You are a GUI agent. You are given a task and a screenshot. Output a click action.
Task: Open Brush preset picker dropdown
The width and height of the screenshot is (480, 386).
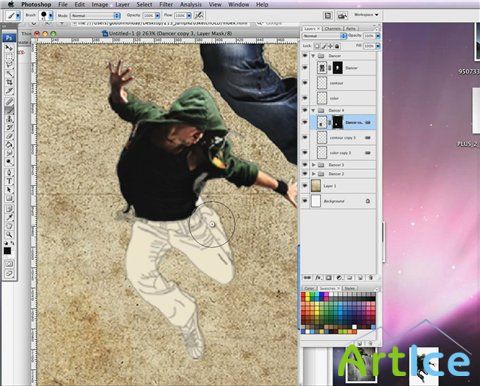51,15
